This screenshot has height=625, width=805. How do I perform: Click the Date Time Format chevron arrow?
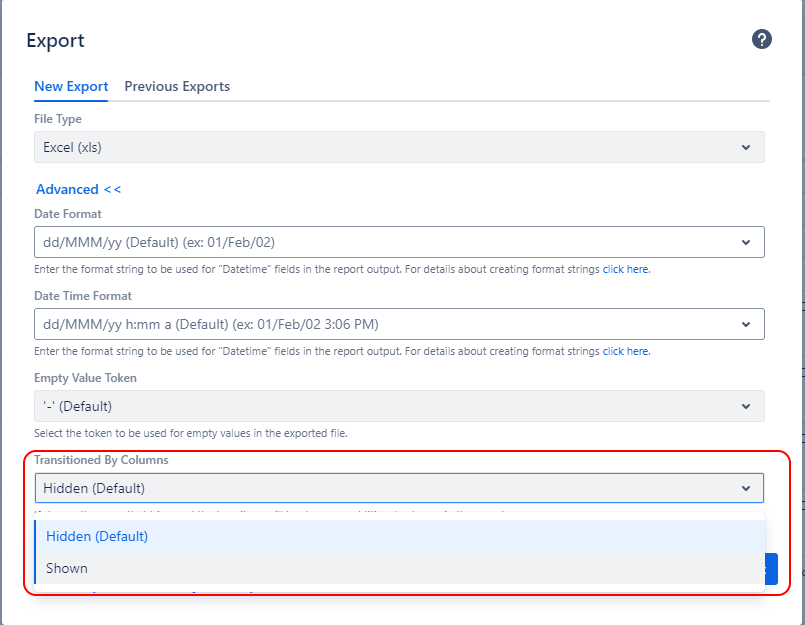[x=746, y=324]
